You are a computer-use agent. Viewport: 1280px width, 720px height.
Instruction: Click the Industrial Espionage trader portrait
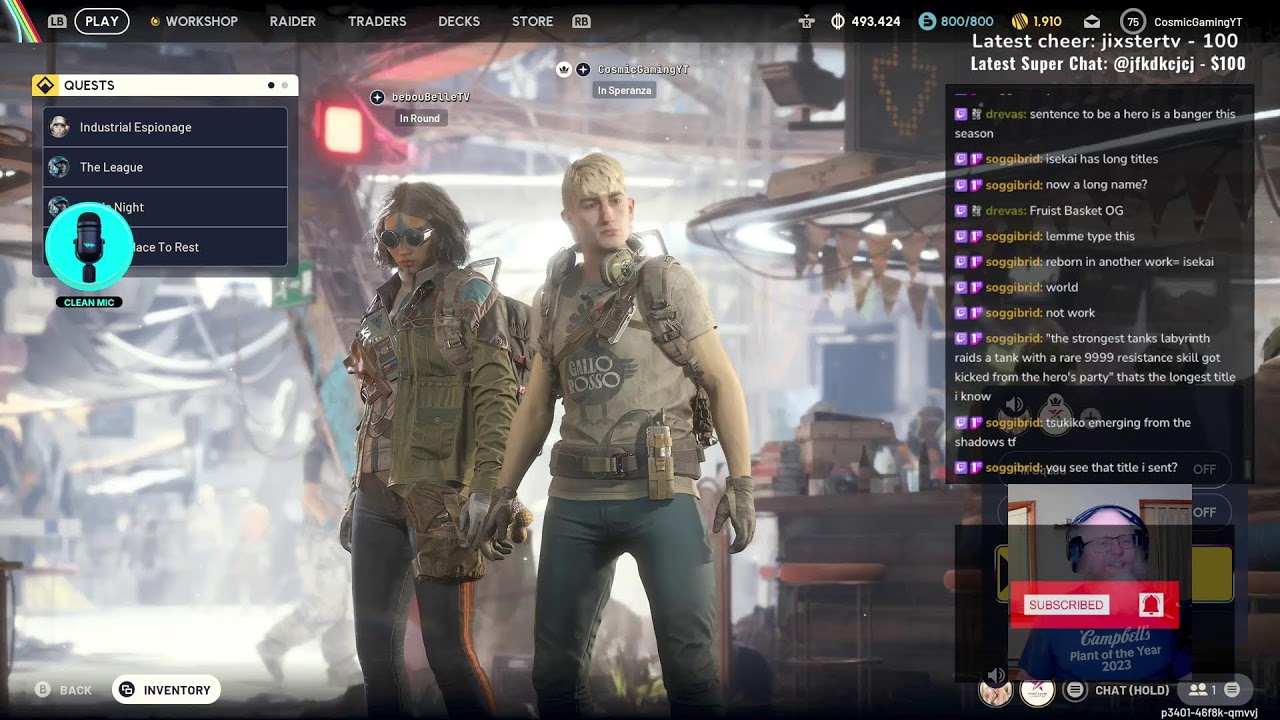pyautogui.click(x=59, y=127)
